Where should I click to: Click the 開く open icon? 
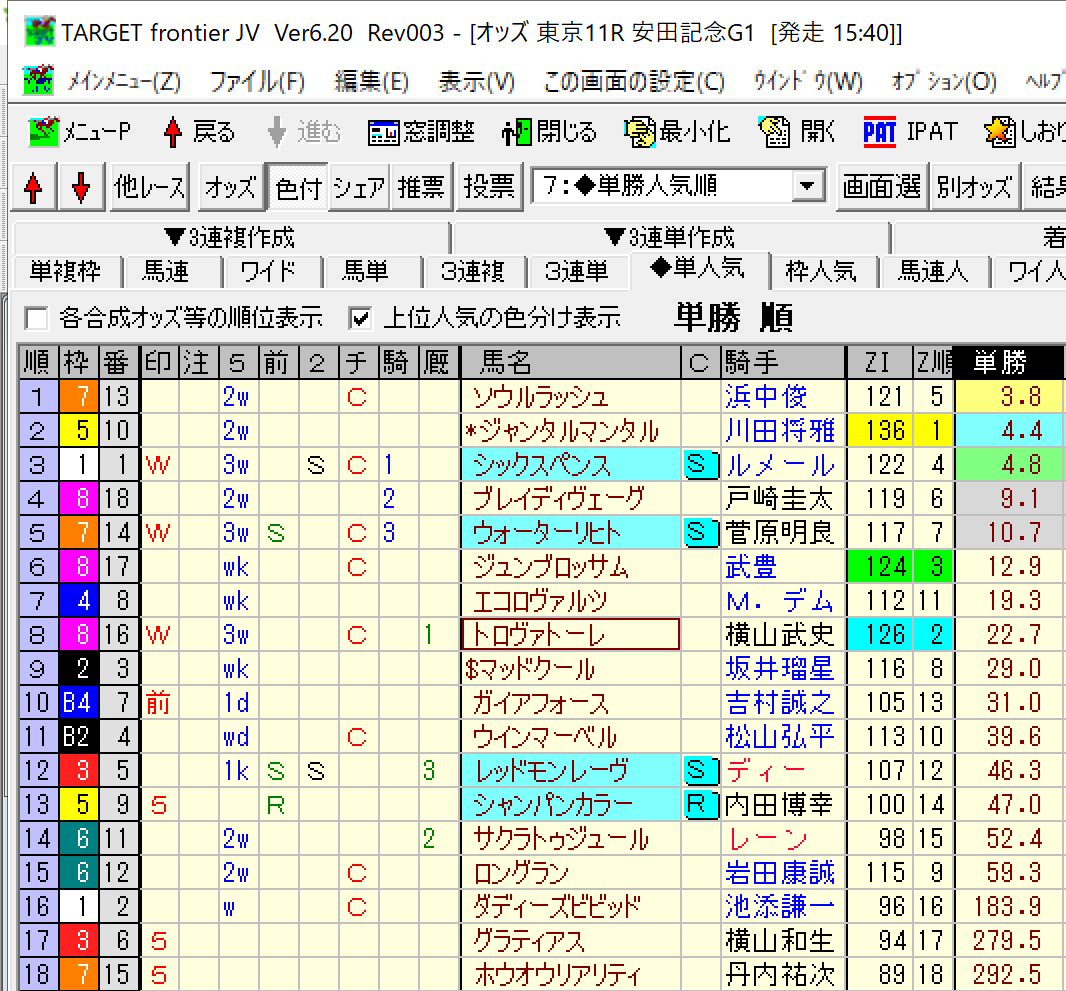tap(774, 132)
